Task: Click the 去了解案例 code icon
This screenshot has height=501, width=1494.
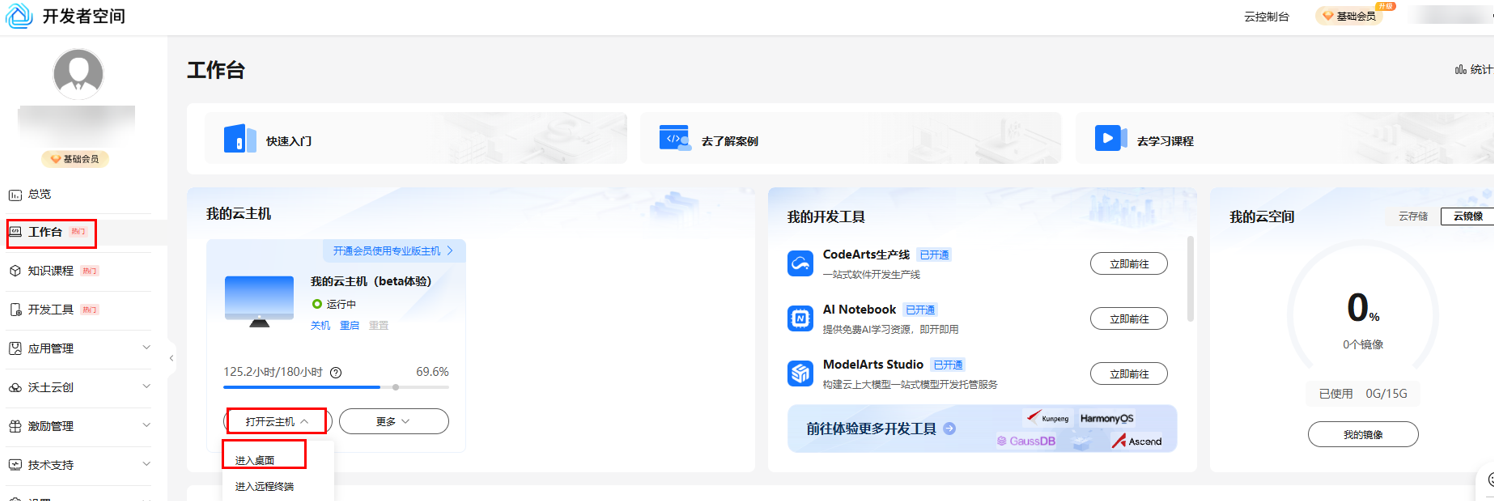Action: [675, 139]
